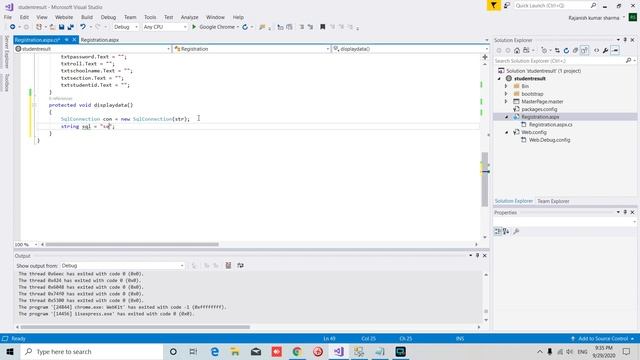This screenshot has height=360, width=640.
Task: Pin the Registration.aspx.cs tab
Action: point(67,40)
